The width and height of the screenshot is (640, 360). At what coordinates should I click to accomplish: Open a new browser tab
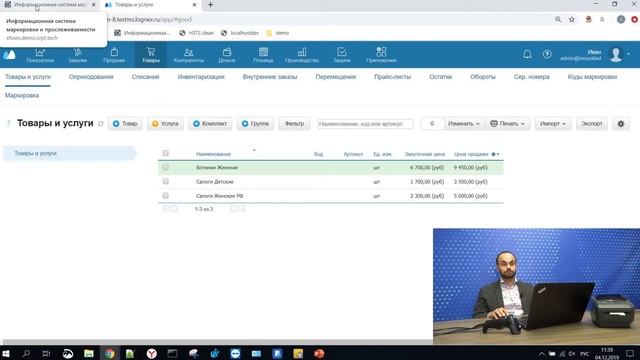tap(210, 5)
